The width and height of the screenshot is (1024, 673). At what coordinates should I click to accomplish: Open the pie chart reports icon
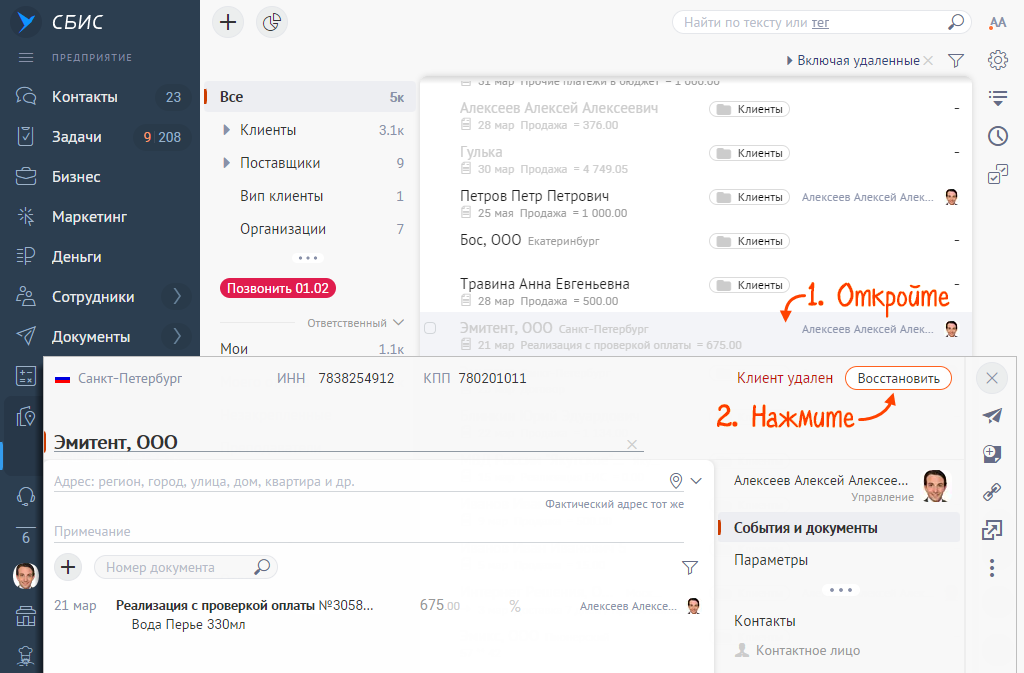point(272,22)
